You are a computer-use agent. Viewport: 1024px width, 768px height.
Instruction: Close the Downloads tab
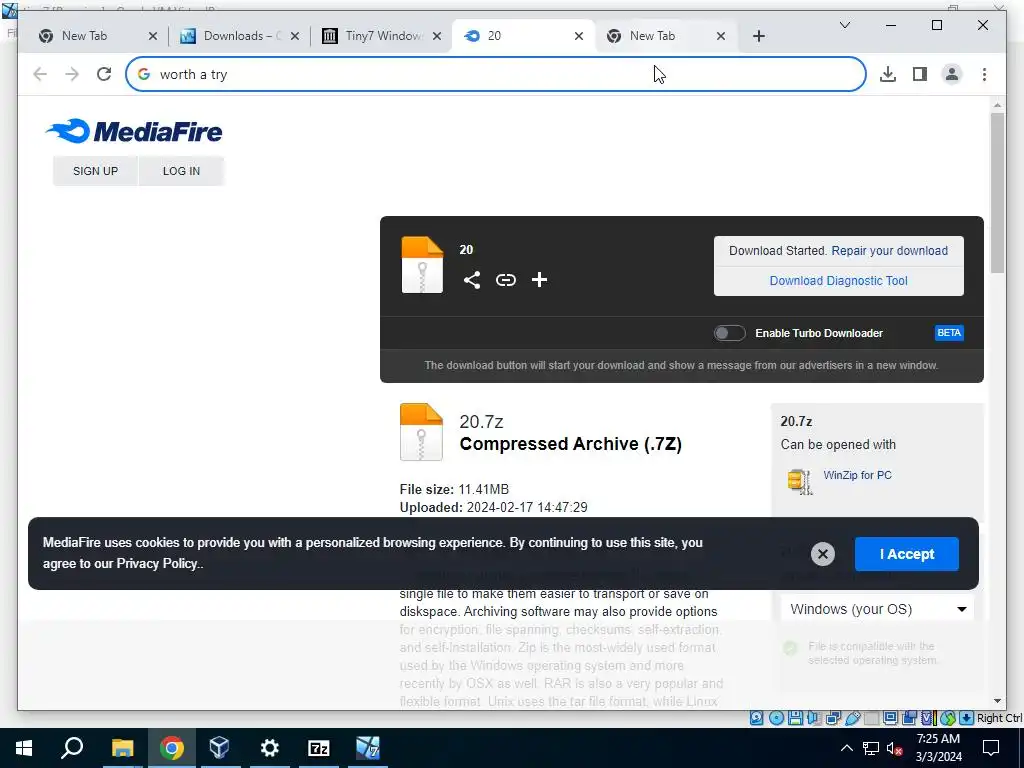coord(295,36)
